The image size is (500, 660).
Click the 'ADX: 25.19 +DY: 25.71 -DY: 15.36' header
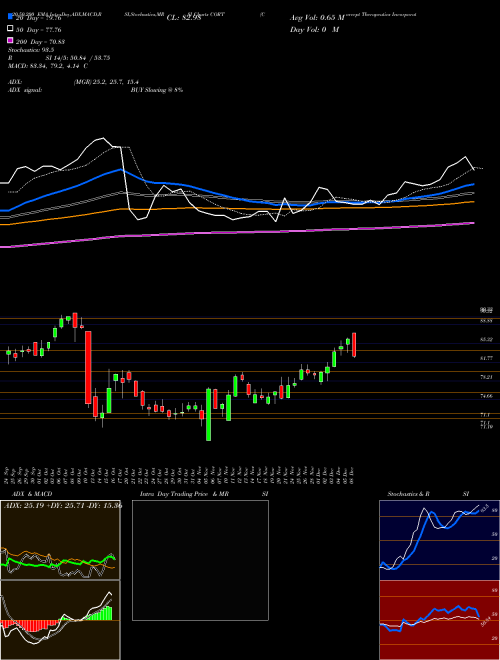[x=63, y=505]
